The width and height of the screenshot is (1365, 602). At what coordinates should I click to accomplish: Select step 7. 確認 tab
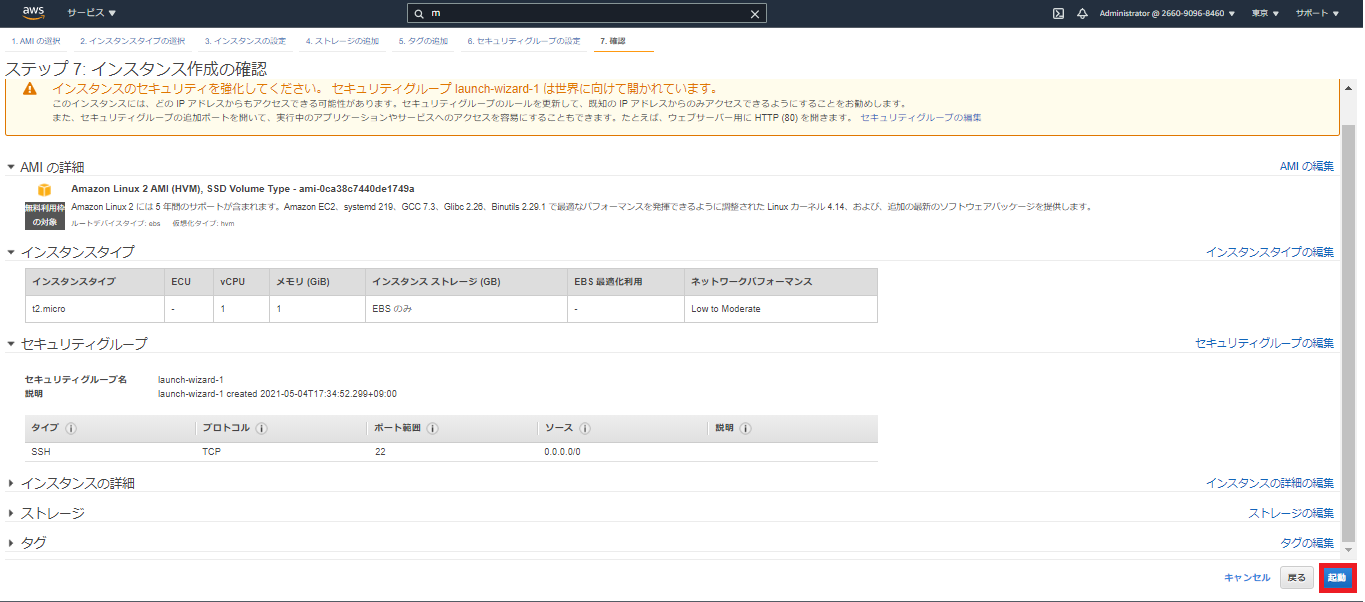click(612, 41)
